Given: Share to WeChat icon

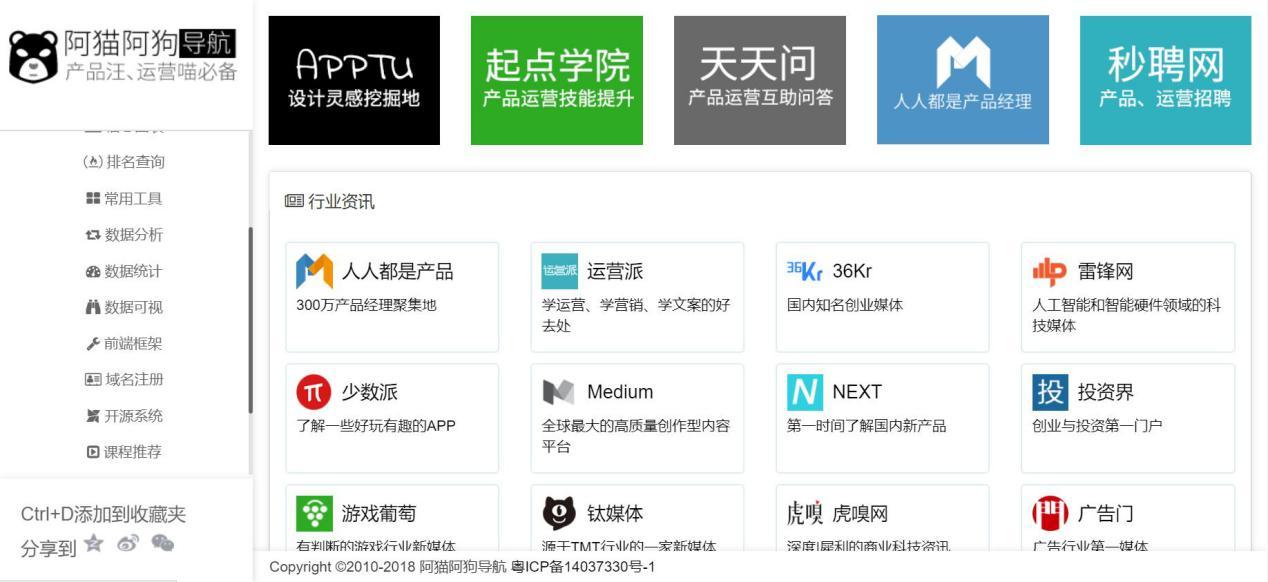Looking at the screenshot, I should coord(162,543).
